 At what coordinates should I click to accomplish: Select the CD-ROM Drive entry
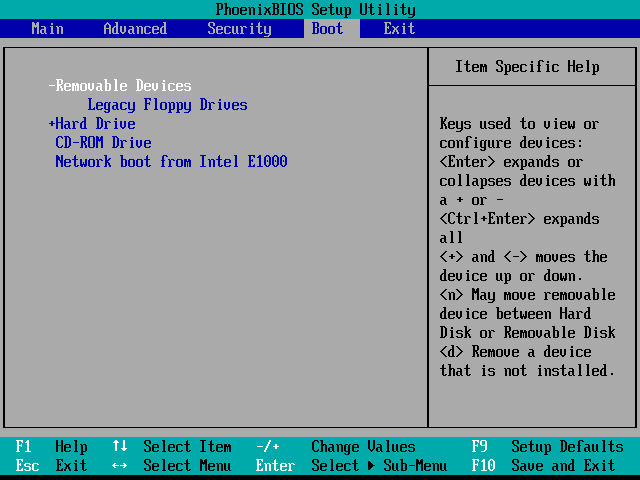click(103, 142)
